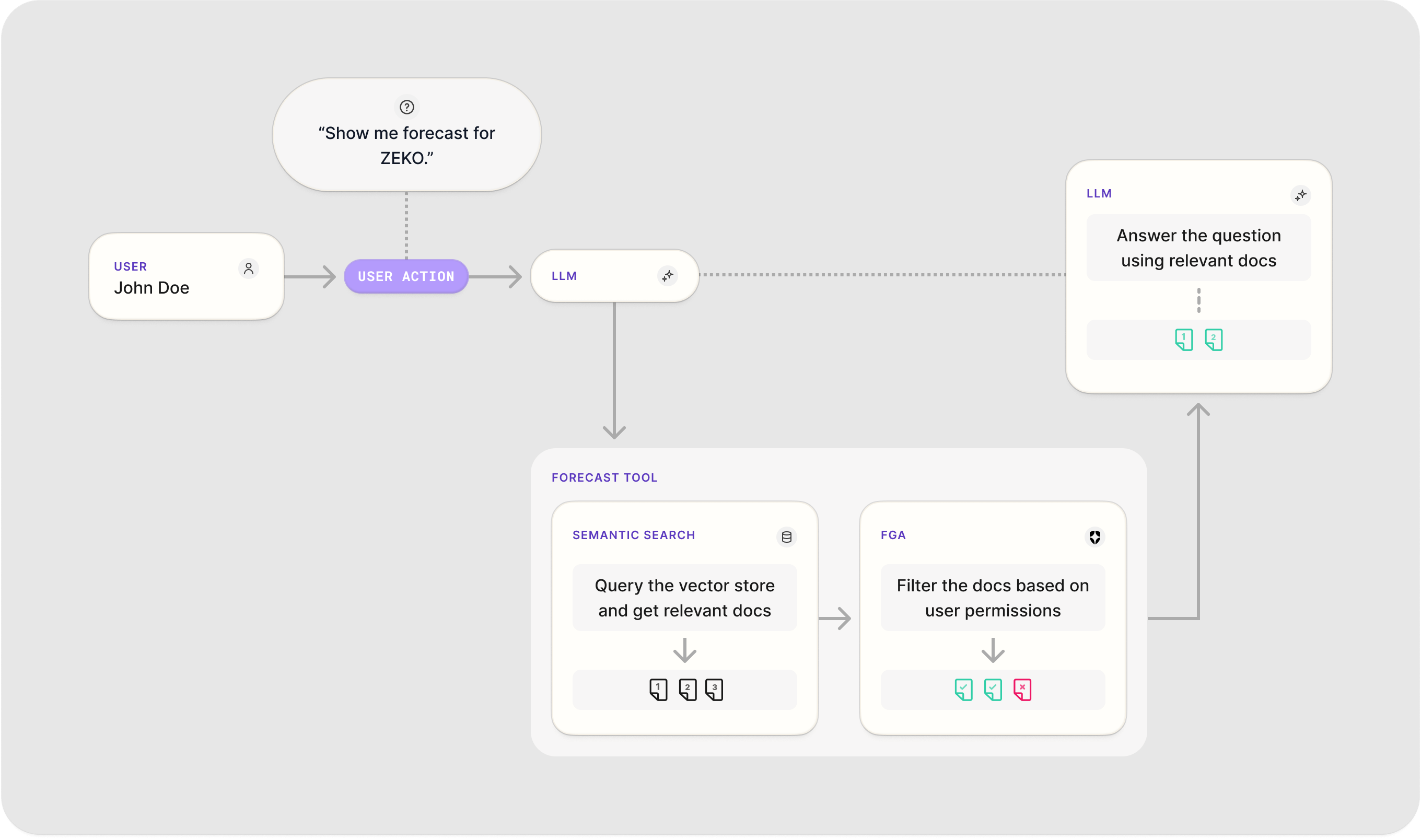Select the FGA section header

pyautogui.click(x=893, y=534)
